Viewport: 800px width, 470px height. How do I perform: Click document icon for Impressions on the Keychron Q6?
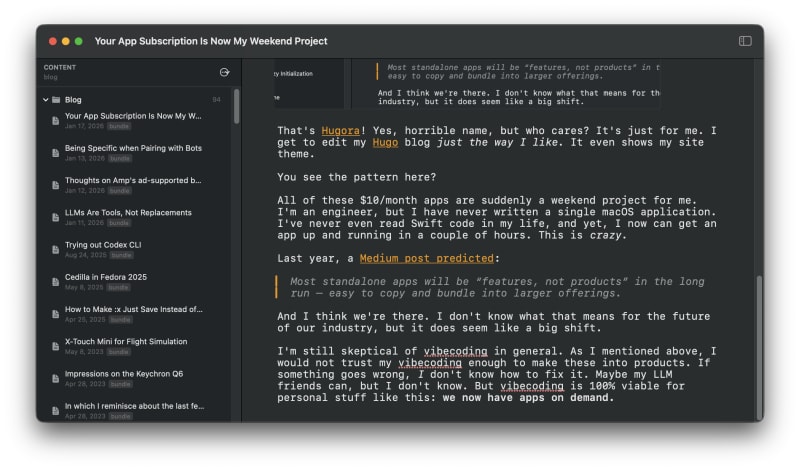coord(55,379)
